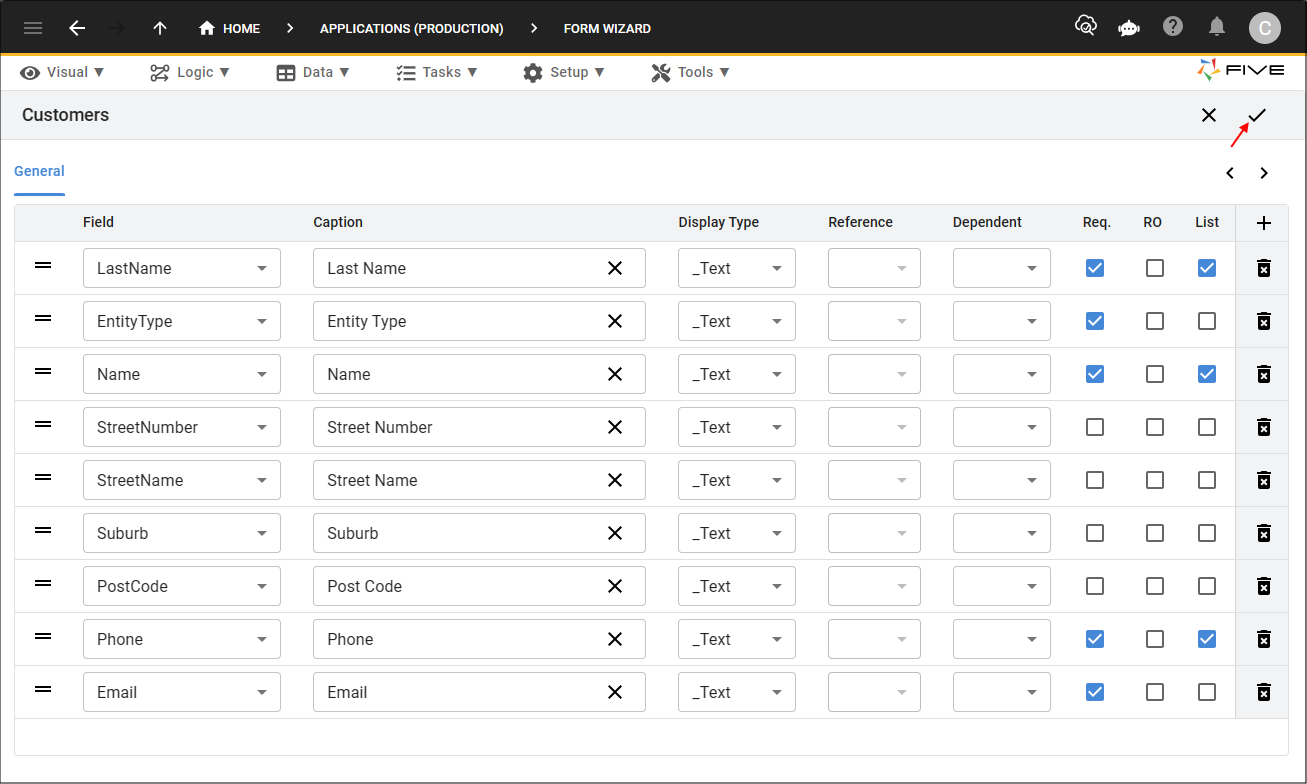Delete the Email row
Image resolution: width=1307 pixels, height=784 pixels.
(1264, 692)
